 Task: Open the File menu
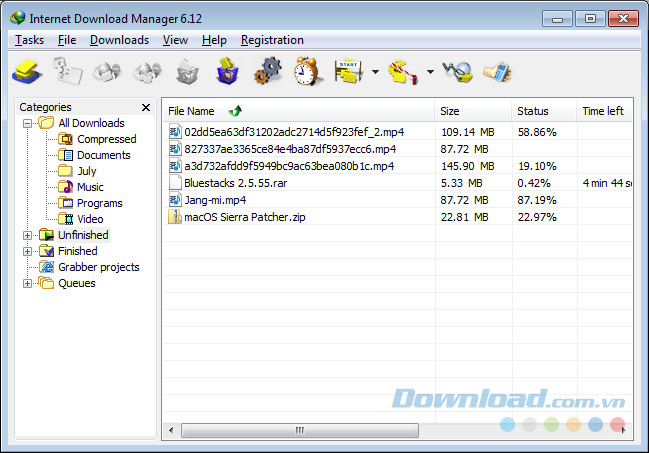(67, 40)
